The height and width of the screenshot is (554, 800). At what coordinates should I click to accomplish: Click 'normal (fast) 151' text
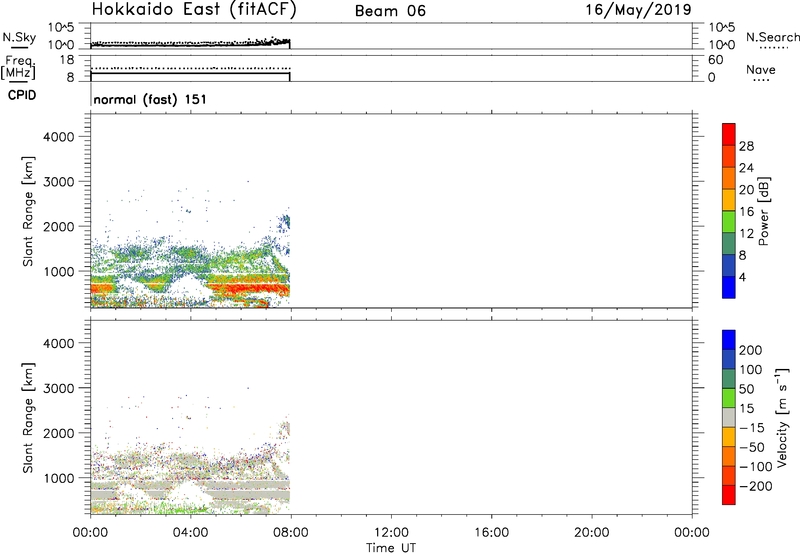tap(150, 99)
